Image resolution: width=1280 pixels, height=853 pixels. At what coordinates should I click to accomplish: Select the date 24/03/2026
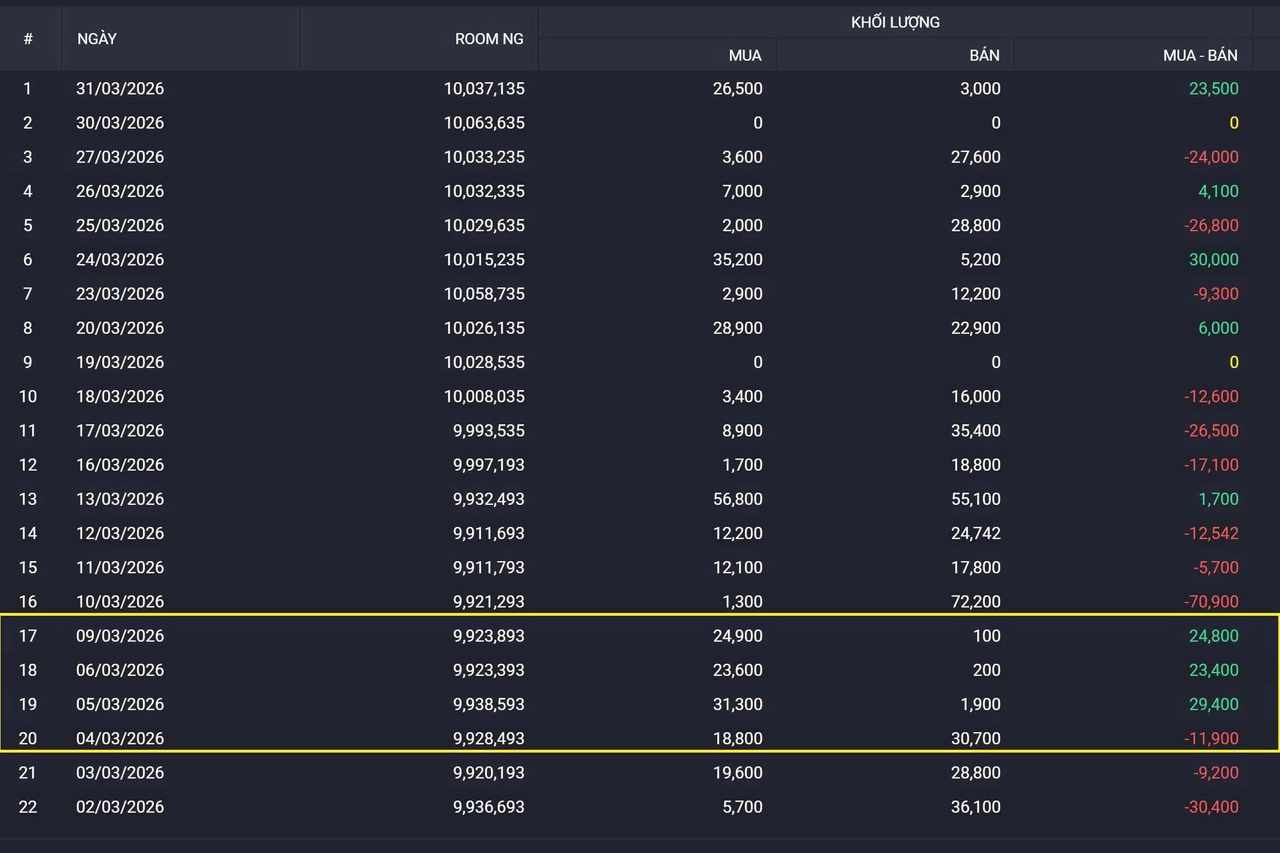tap(120, 259)
